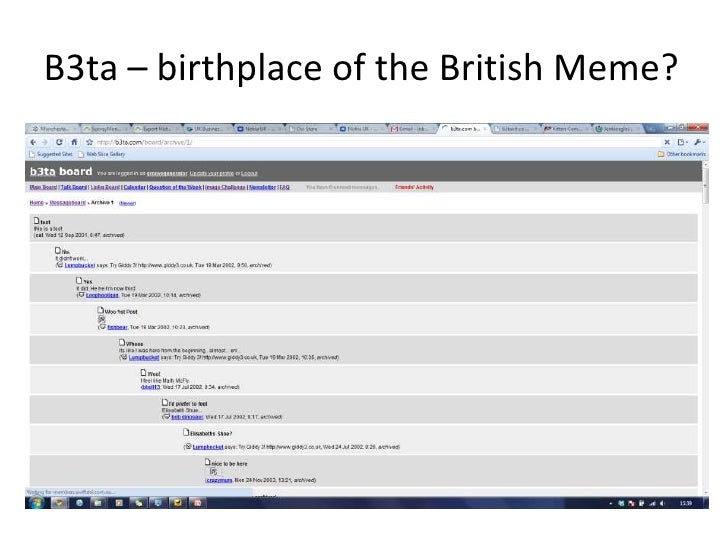The height and width of the screenshot is (546, 728).
Task: Stop loading with the X icon near address bar
Action: [x=667, y=142]
